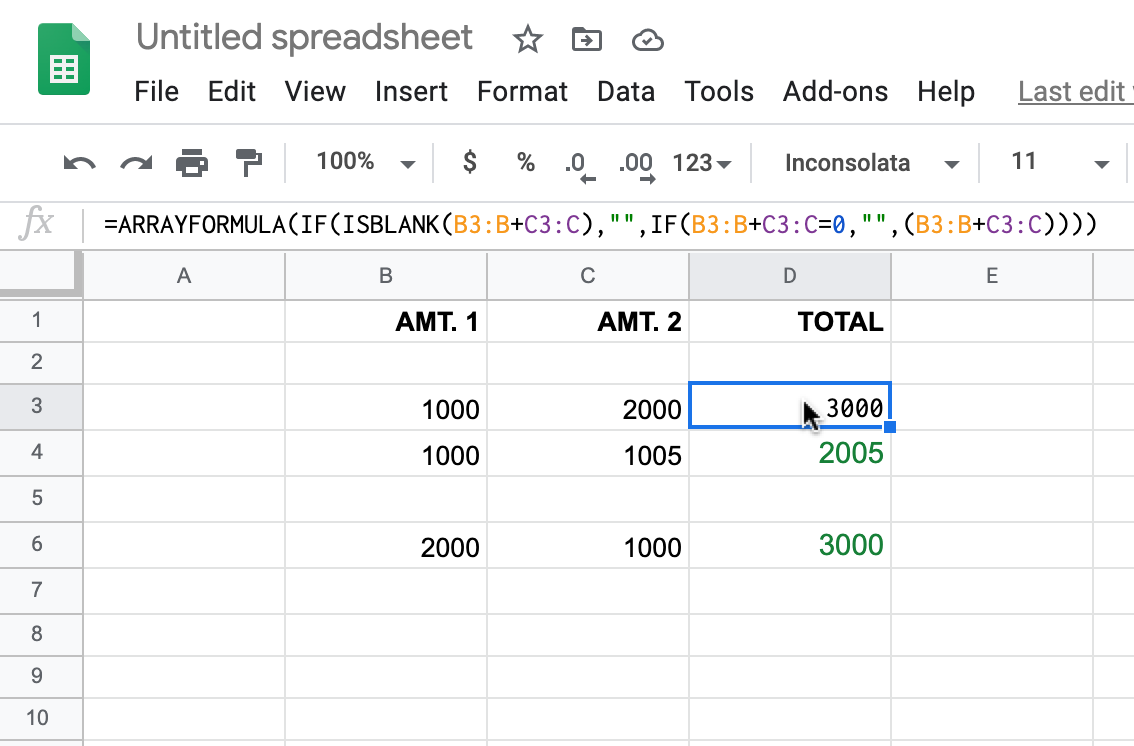Click increase decimal places icon
Screen dimensions: 1134x746
coord(636,166)
